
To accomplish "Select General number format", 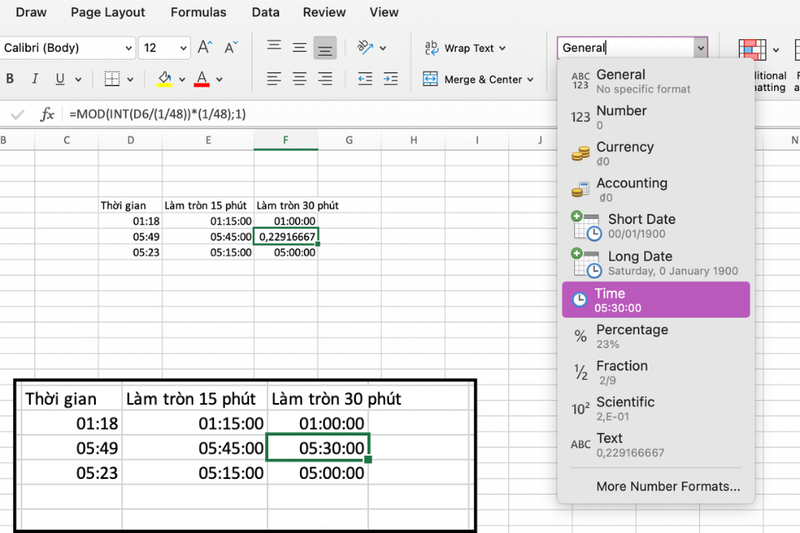I will (656, 81).
